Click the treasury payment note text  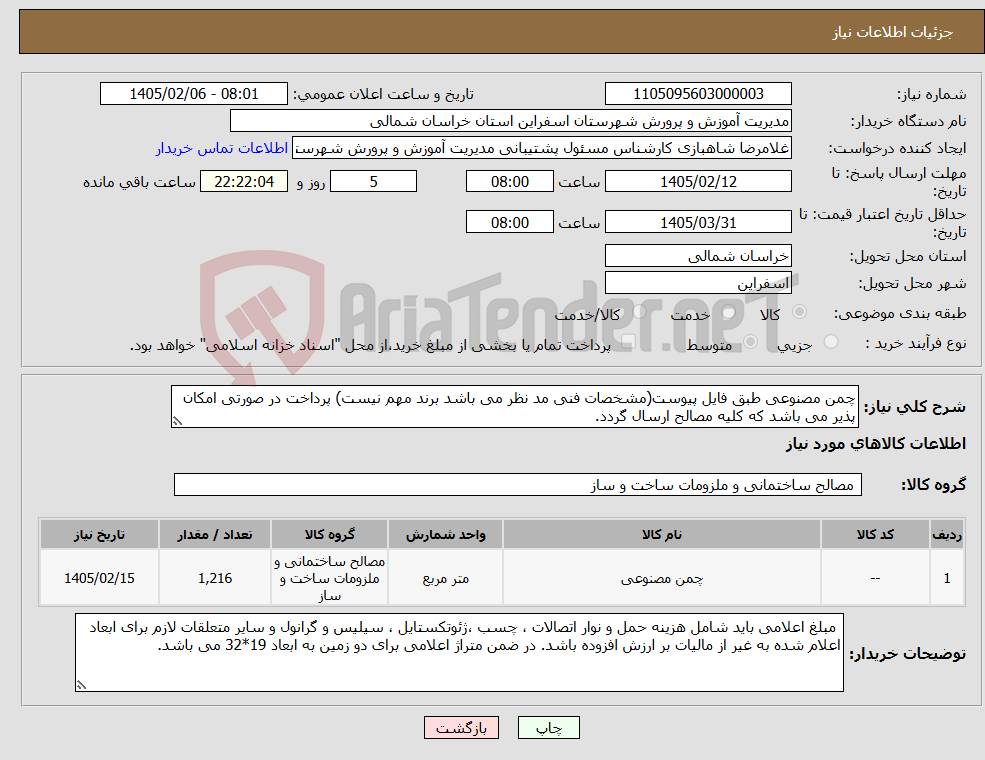pyautogui.click(x=370, y=345)
